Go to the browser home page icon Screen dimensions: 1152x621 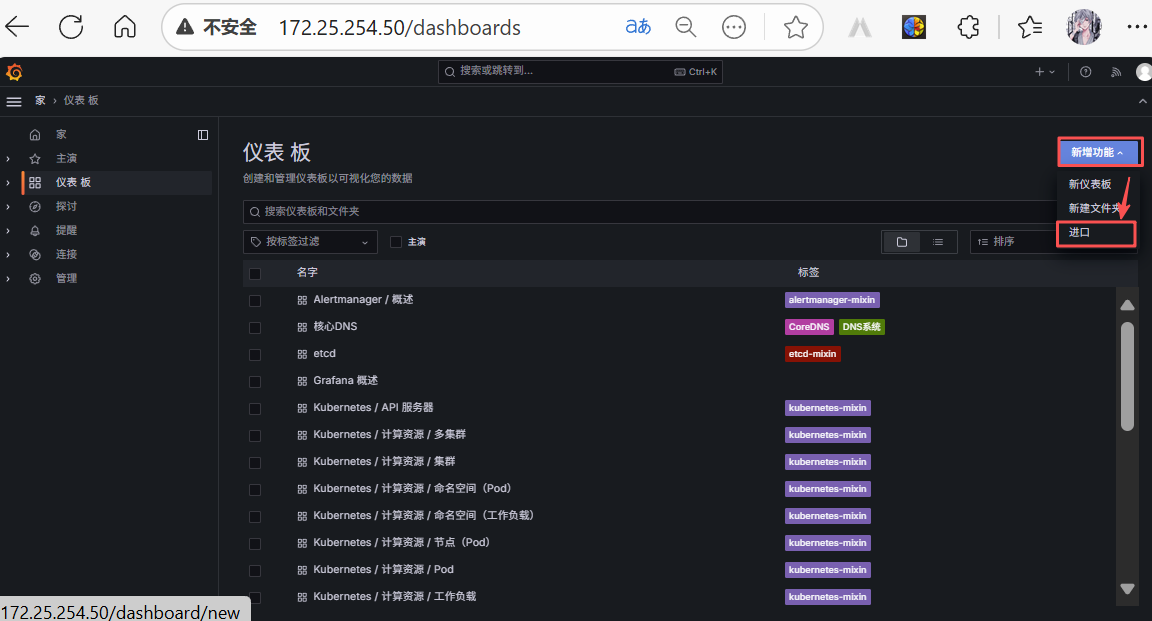tap(125, 27)
